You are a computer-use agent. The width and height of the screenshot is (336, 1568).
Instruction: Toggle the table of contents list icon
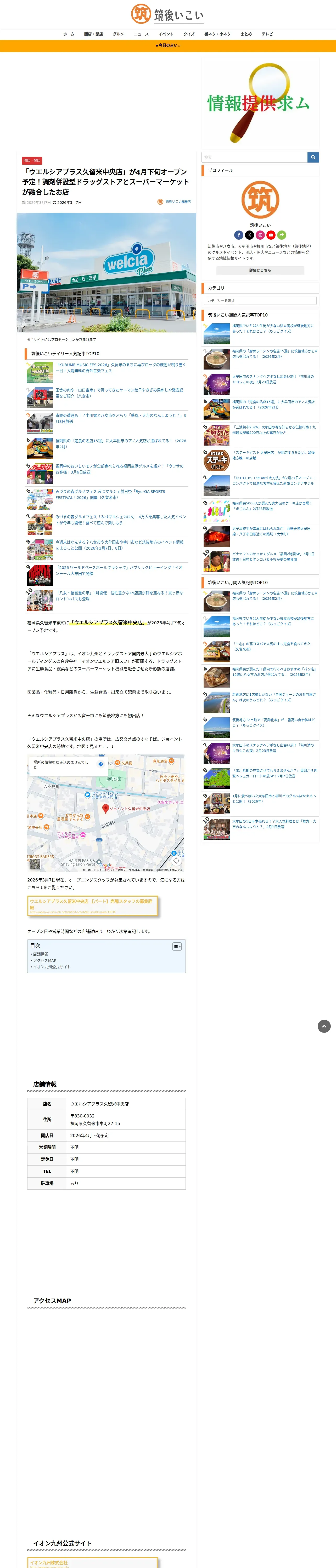pyautogui.click(x=177, y=947)
